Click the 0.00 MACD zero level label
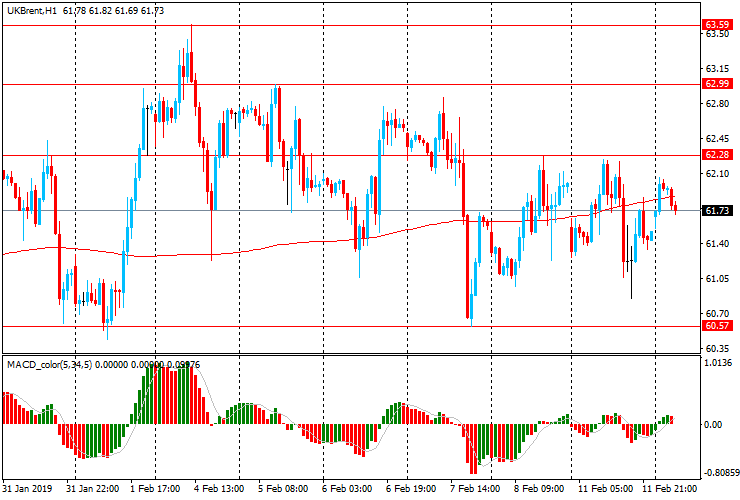This screenshot has height=500, width=740. (x=714, y=424)
